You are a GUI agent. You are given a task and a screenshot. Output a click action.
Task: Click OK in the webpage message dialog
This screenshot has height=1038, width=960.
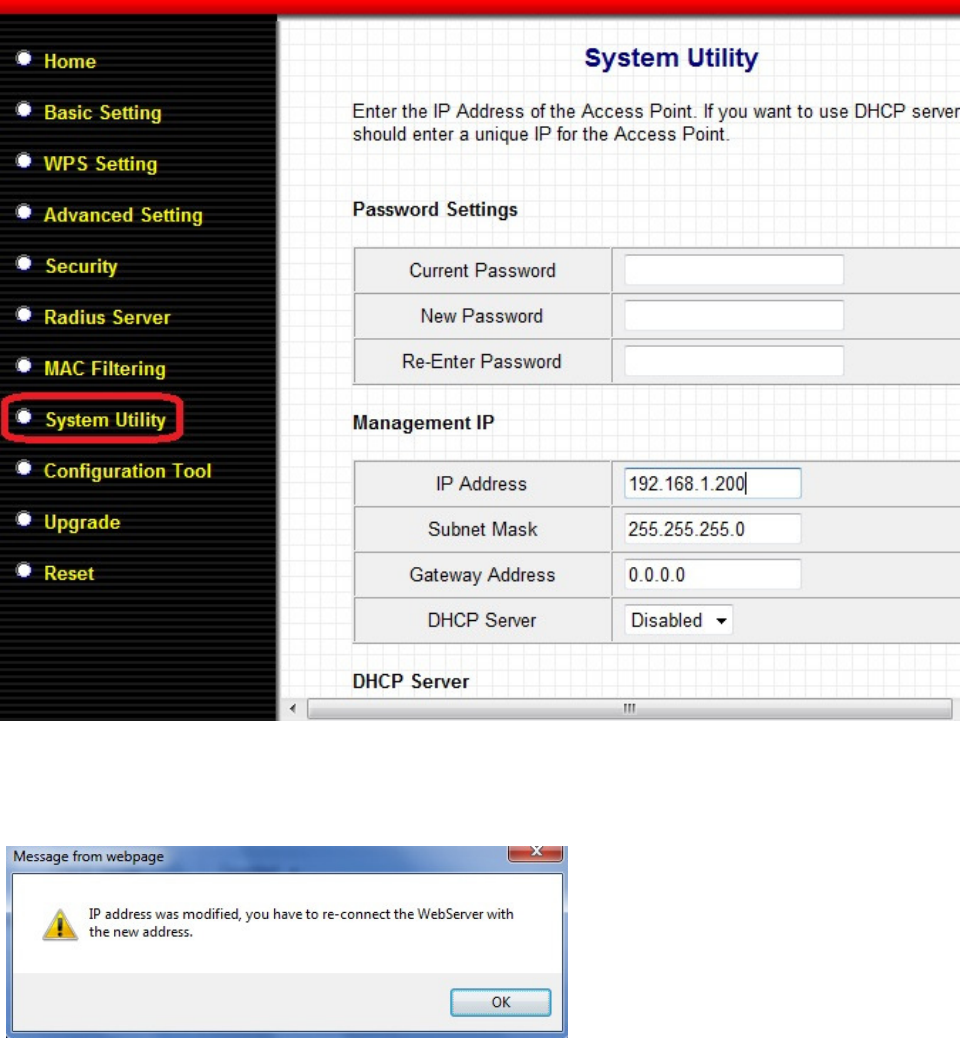[501, 1002]
